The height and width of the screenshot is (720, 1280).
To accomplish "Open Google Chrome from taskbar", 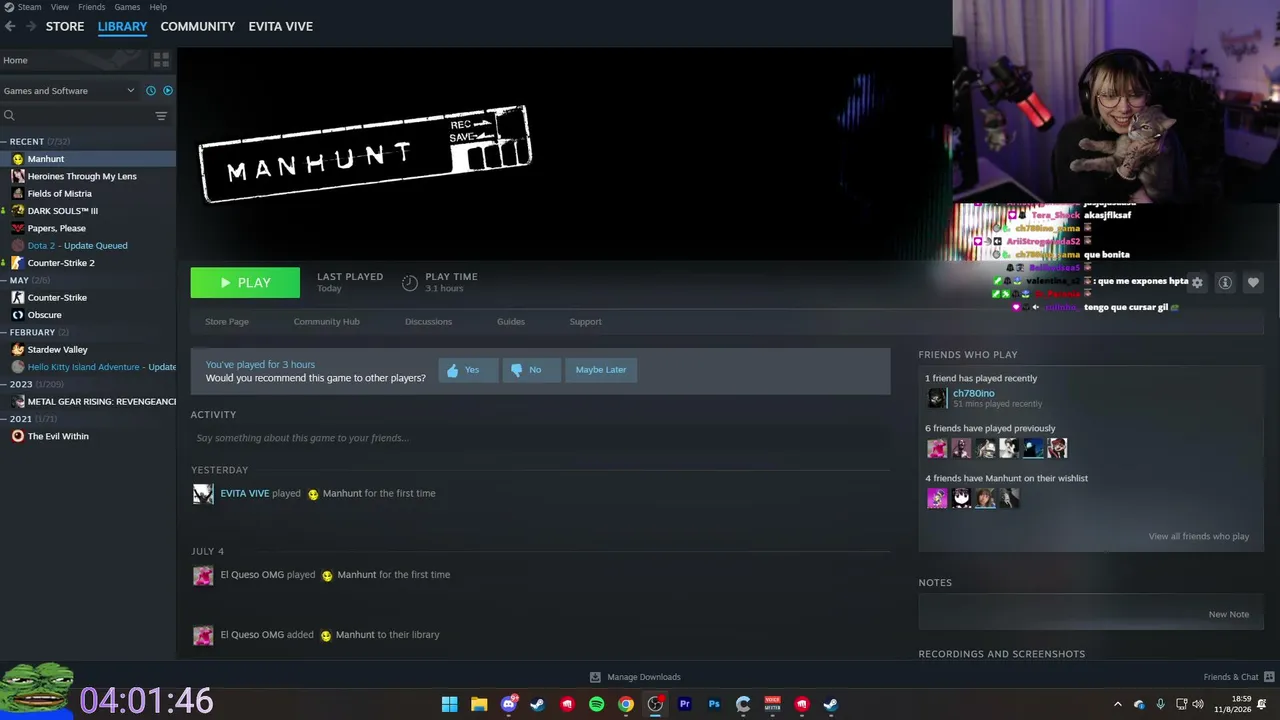I will pyautogui.click(x=626, y=704).
